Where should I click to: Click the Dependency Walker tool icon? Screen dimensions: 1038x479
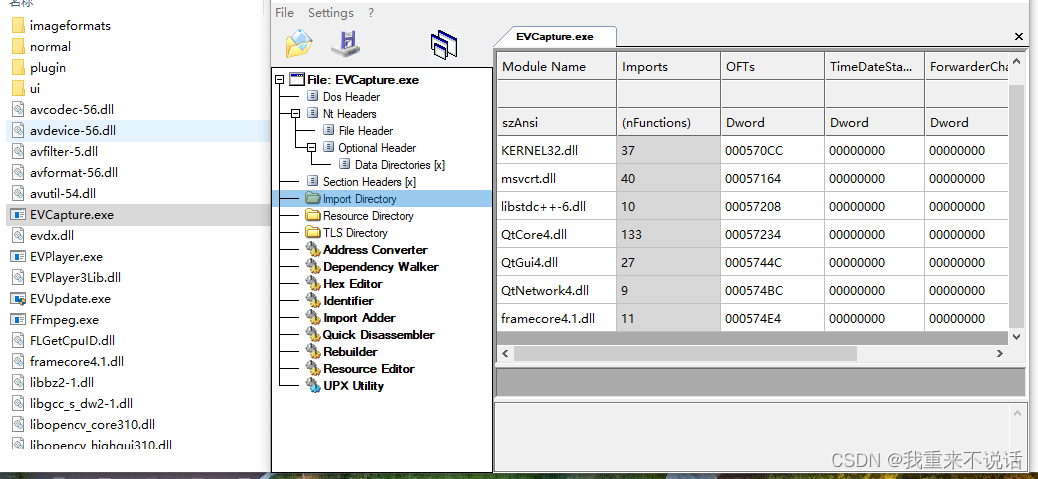point(312,267)
